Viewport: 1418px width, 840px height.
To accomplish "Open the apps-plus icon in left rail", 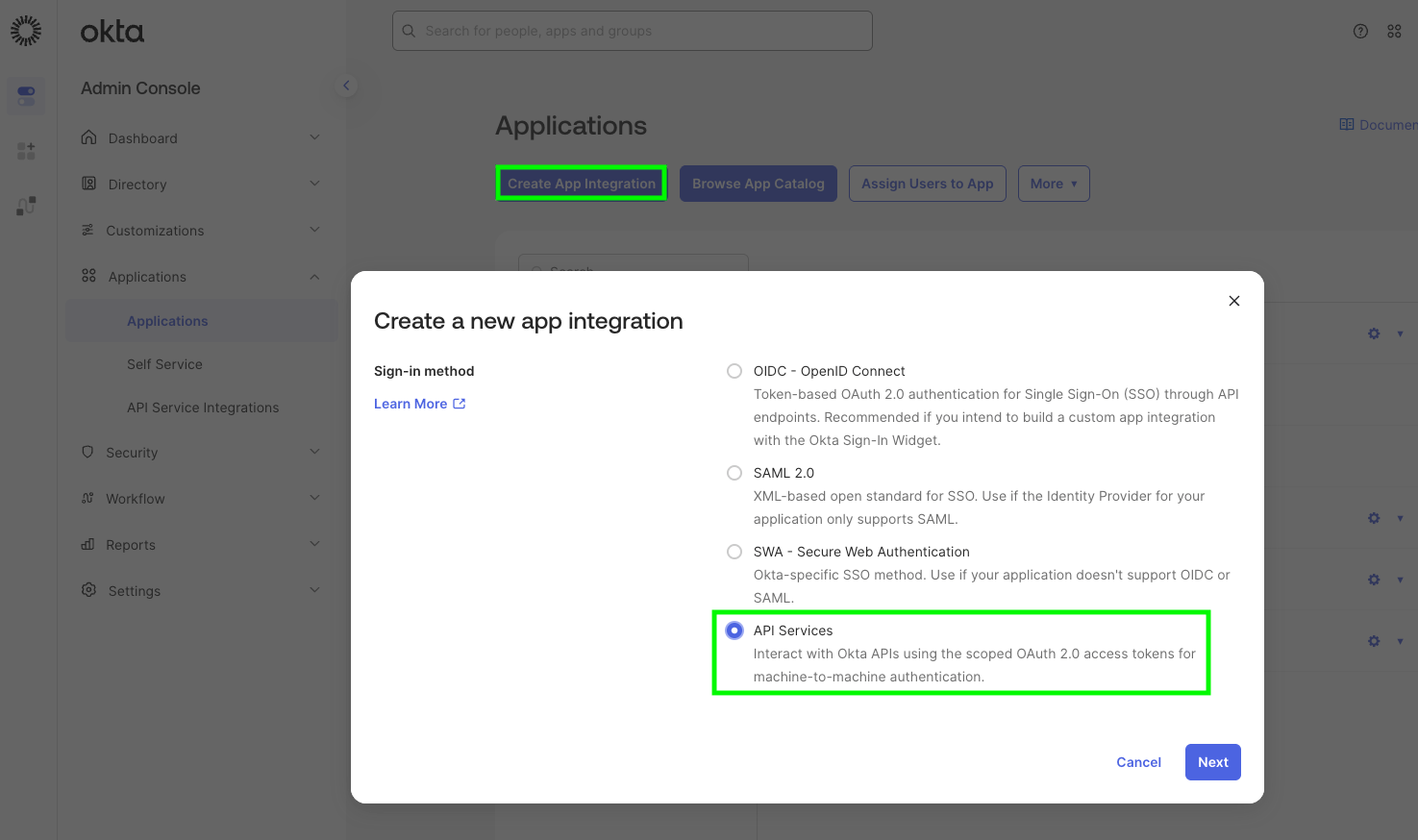I will tap(26, 151).
